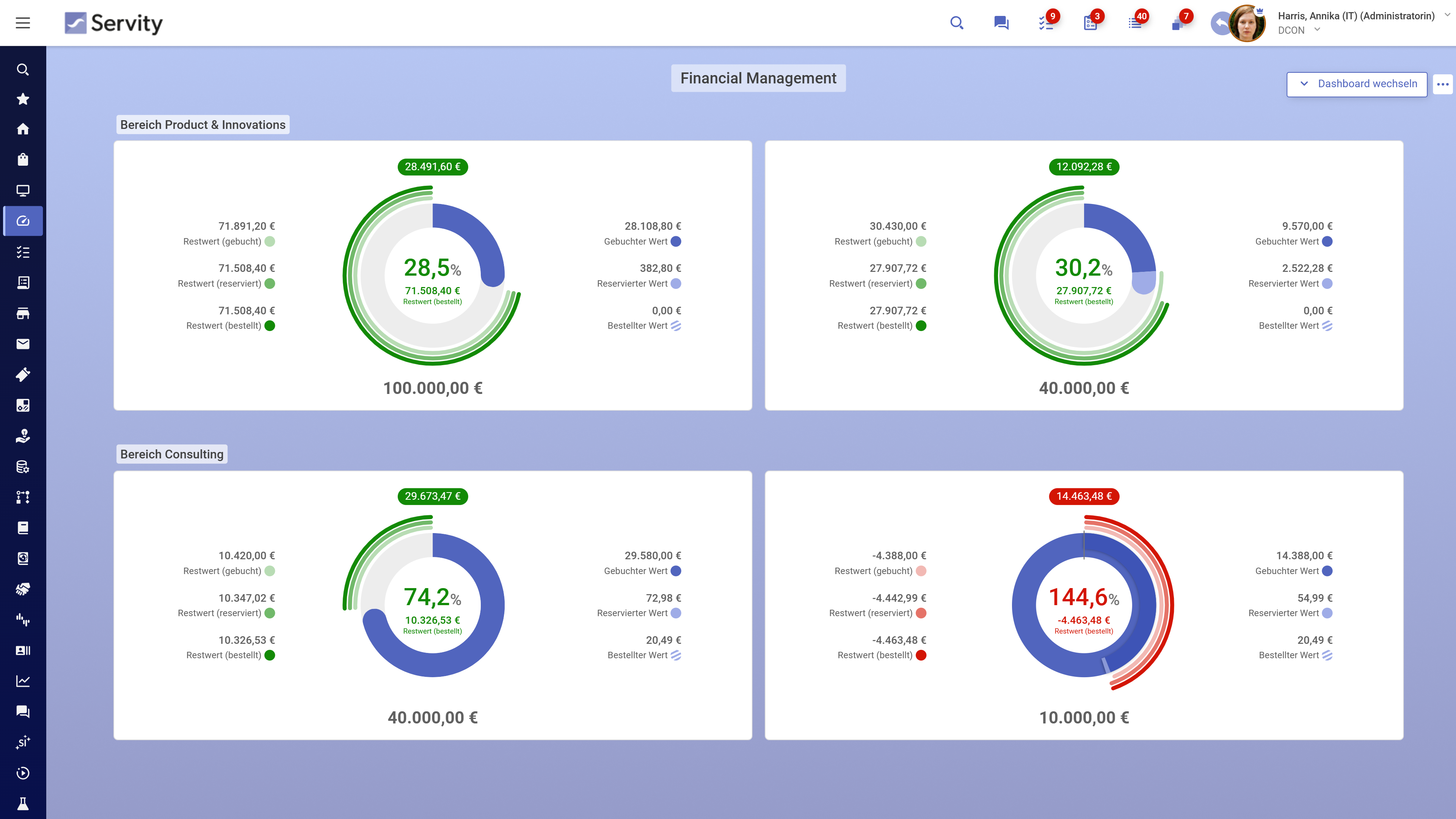Click the 100.000,00 € budget total

432,388
